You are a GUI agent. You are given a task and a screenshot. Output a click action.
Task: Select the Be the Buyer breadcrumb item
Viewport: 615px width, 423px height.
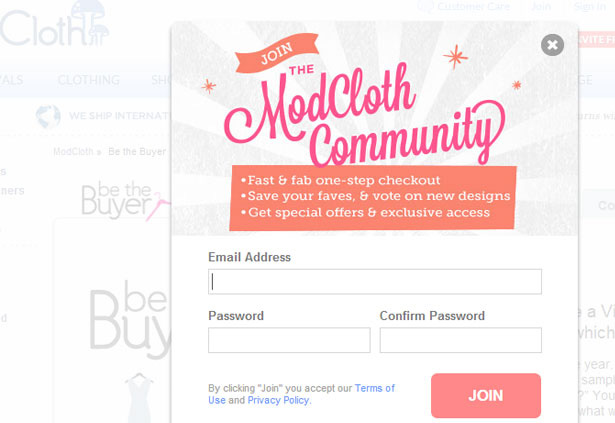coord(137,152)
